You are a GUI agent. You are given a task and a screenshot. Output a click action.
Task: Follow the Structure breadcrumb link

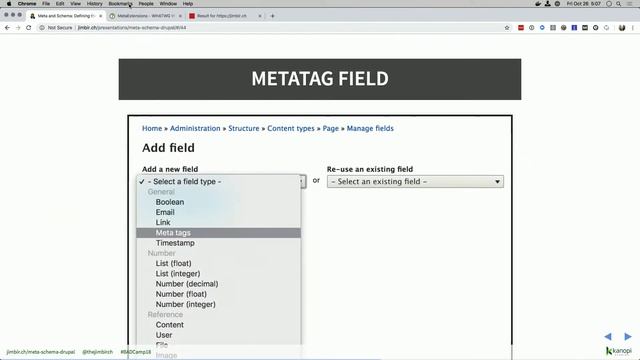tap(244, 128)
